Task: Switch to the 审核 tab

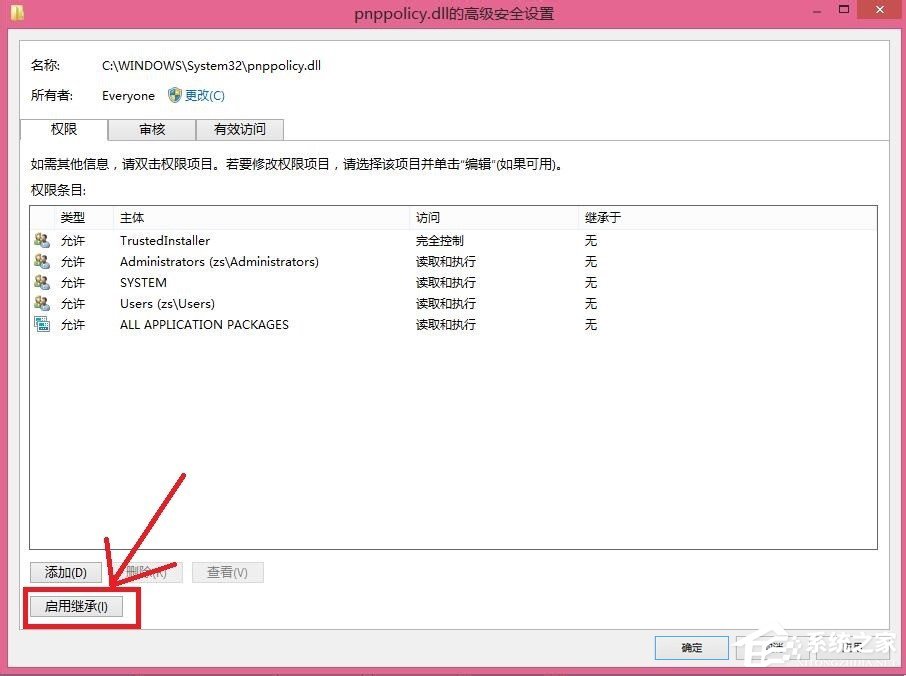Action: click(x=151, y=129)
